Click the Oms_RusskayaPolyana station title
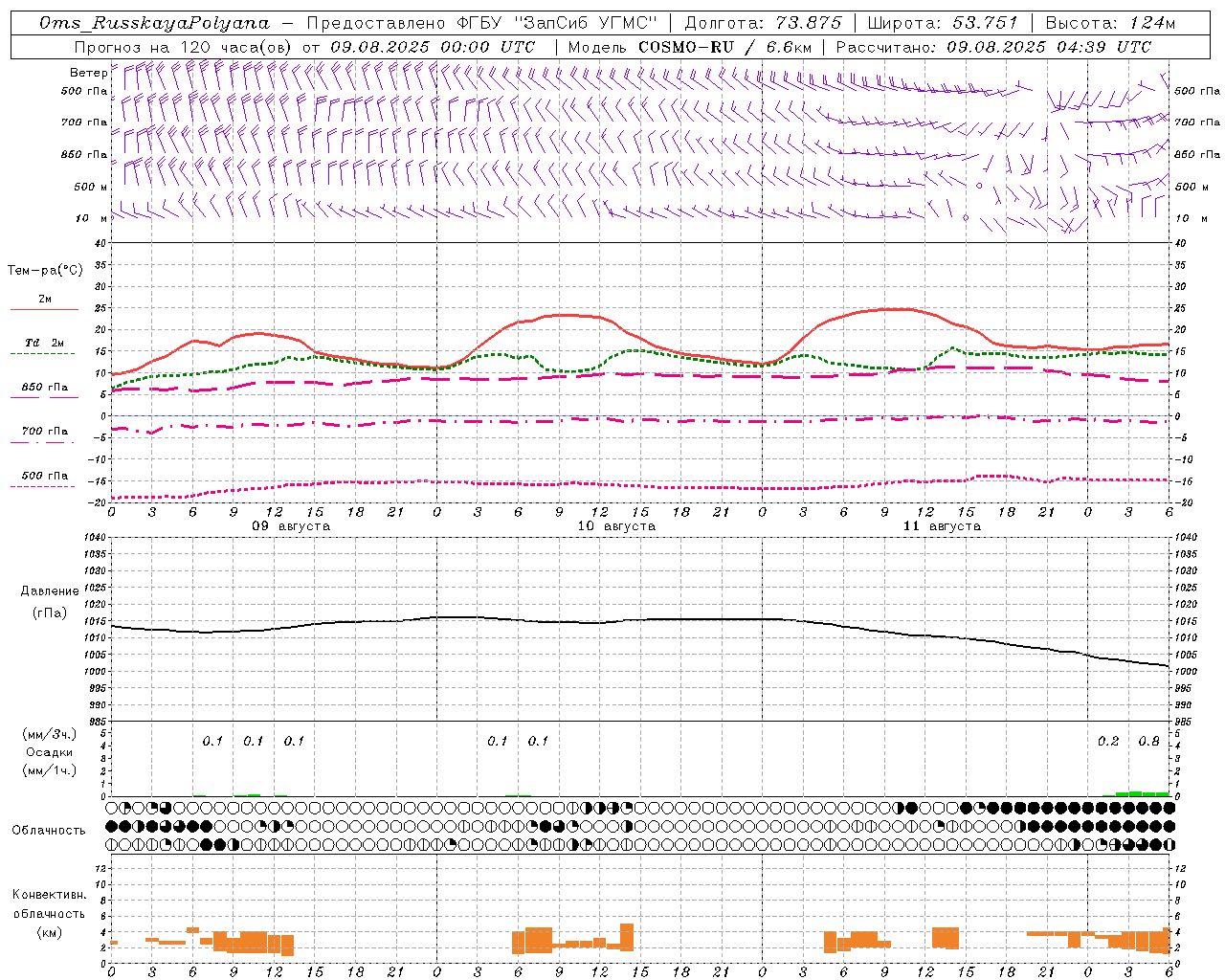Image resolution: width=1225 pixels, height=980 pixels. pos(155,23)
